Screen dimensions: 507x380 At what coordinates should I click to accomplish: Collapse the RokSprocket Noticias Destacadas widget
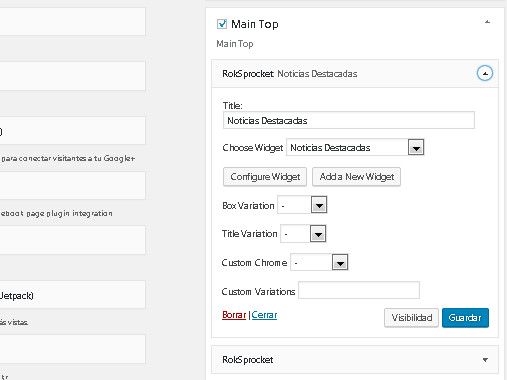[x=485, y=73]
